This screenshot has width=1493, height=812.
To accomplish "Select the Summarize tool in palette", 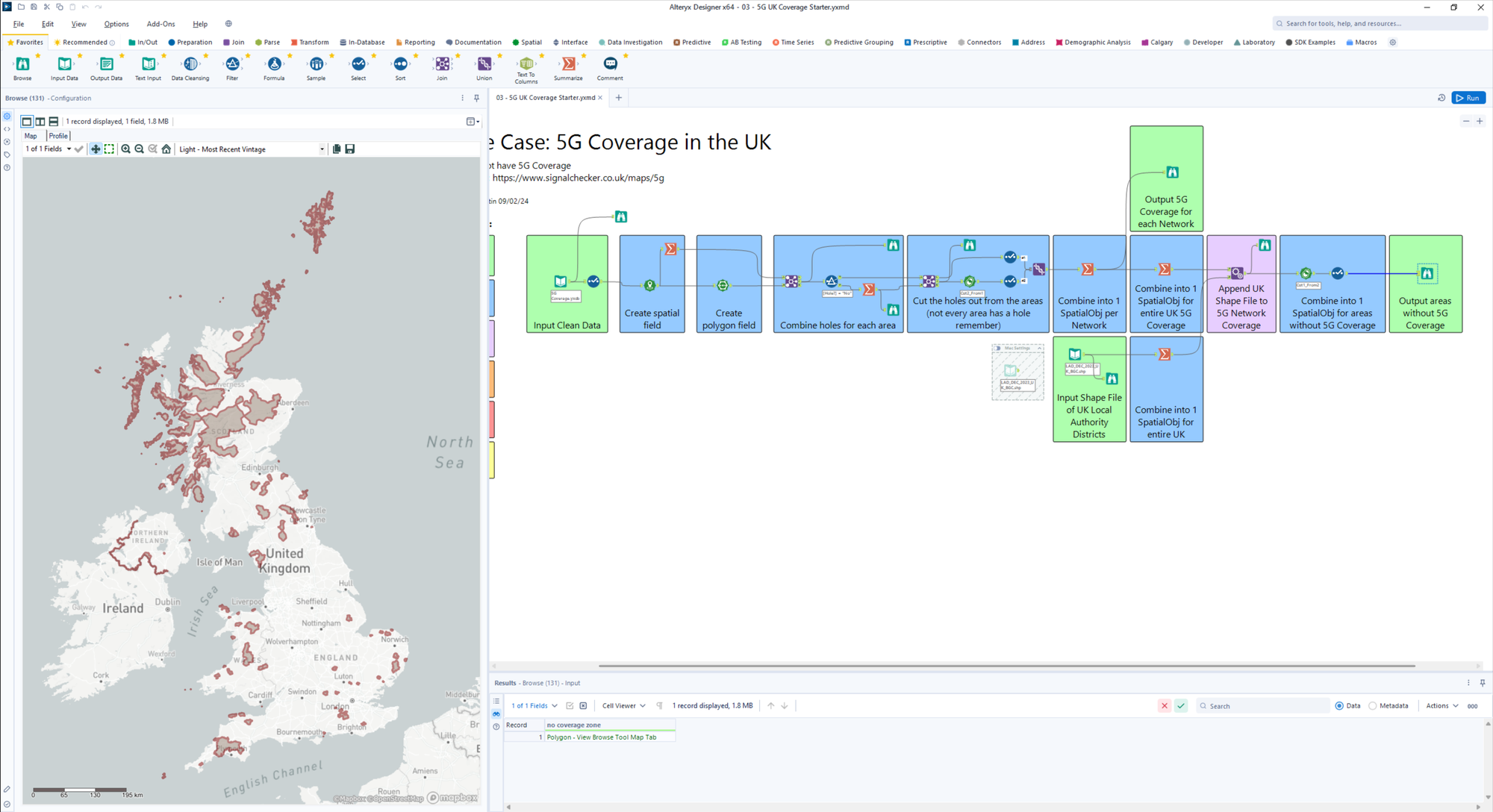I will [568, 65].
